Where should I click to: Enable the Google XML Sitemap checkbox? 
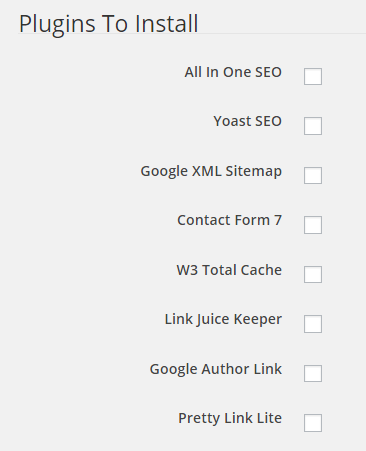tap(313, 175)
